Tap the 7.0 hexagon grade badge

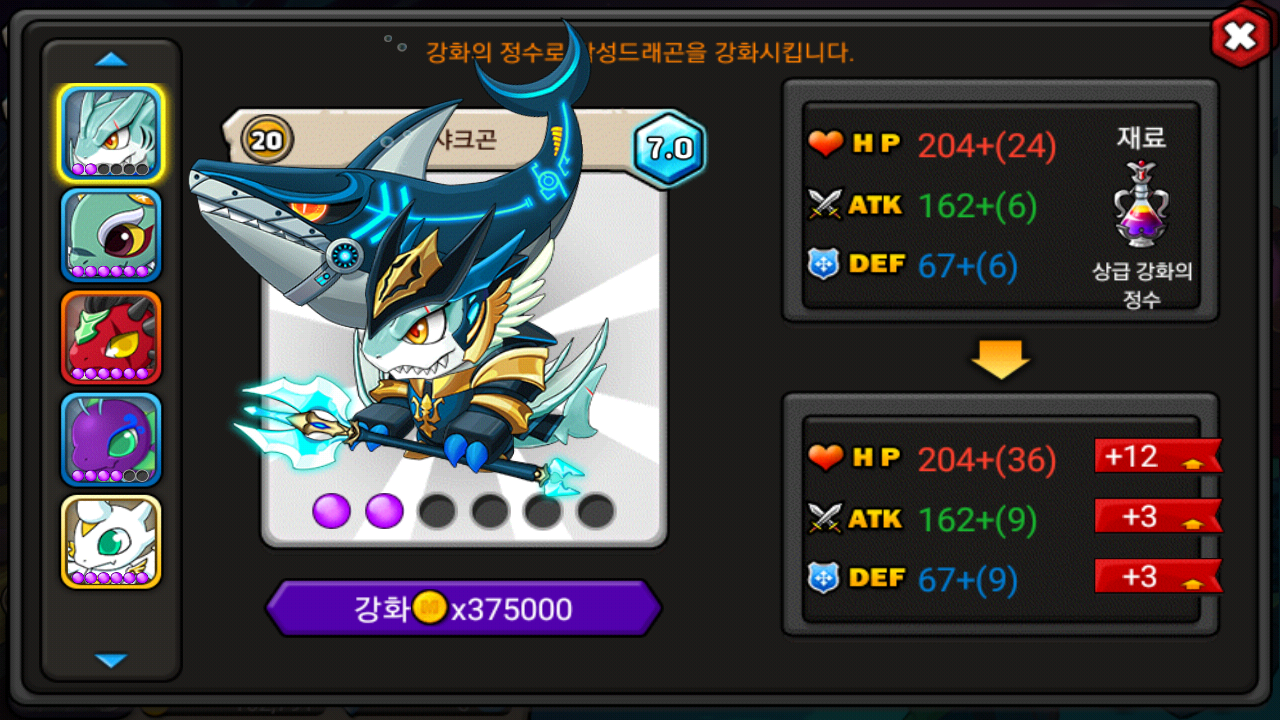pyautogui.click(x=669, y=149)
